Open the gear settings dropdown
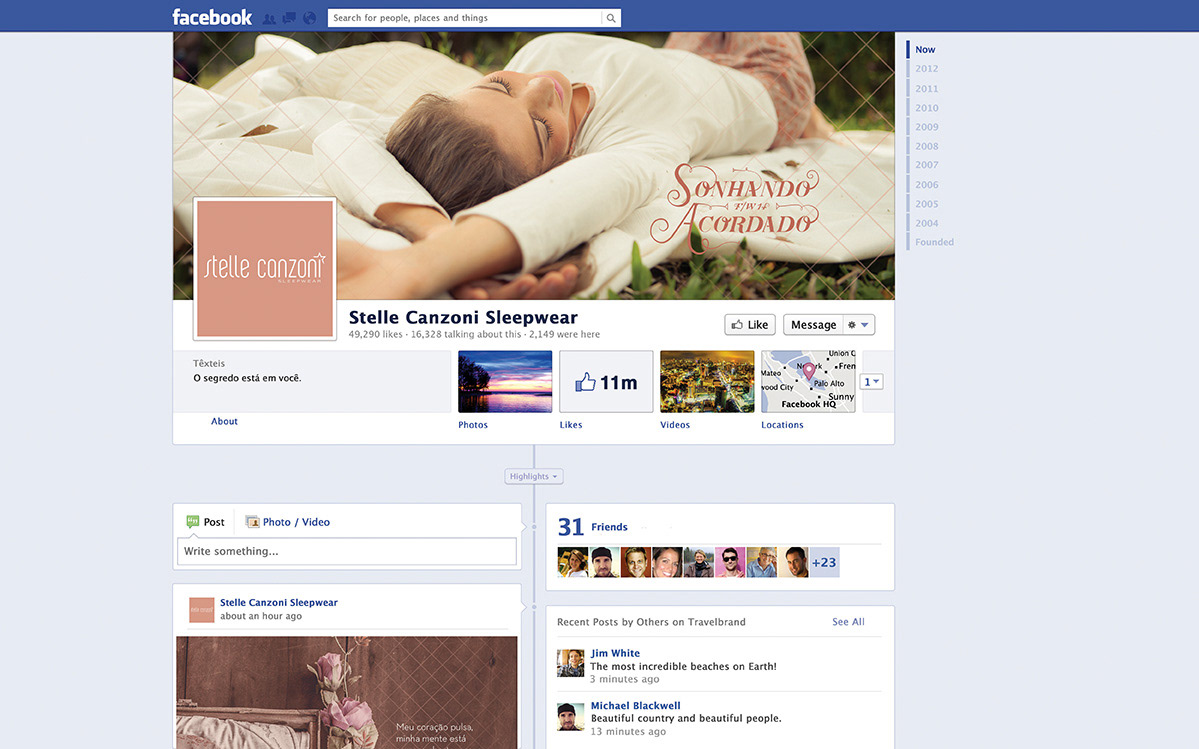The image size is (1199, 749). (859, 325)
